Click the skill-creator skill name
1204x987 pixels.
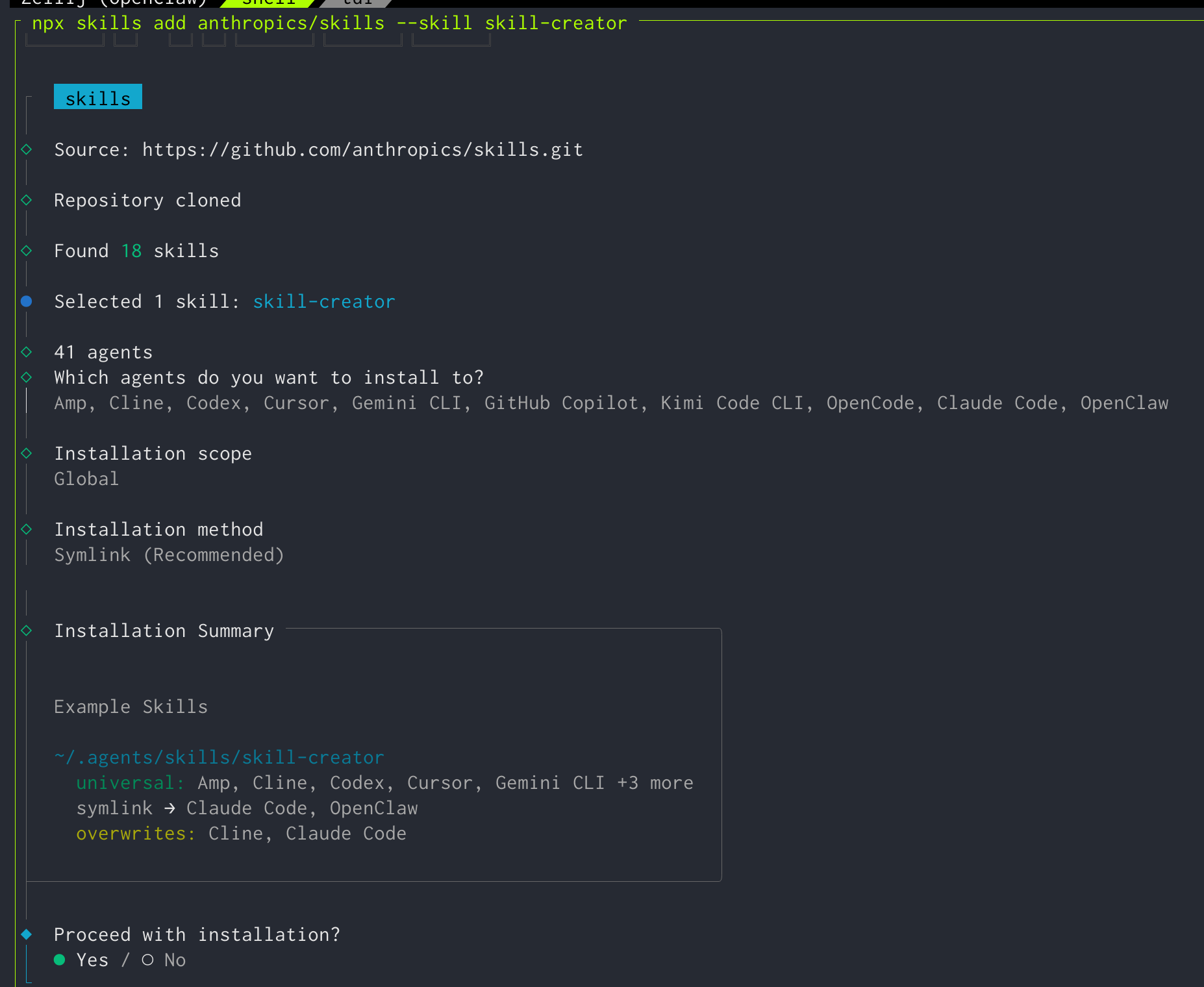(x=323, y=301)
